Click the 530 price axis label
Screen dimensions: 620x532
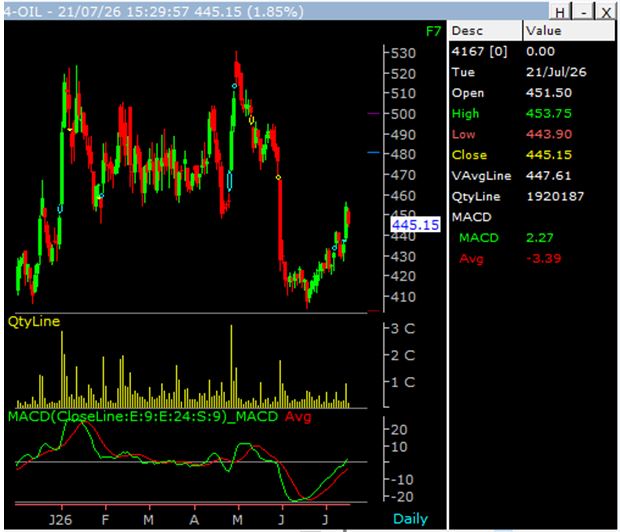pos(403,53)
